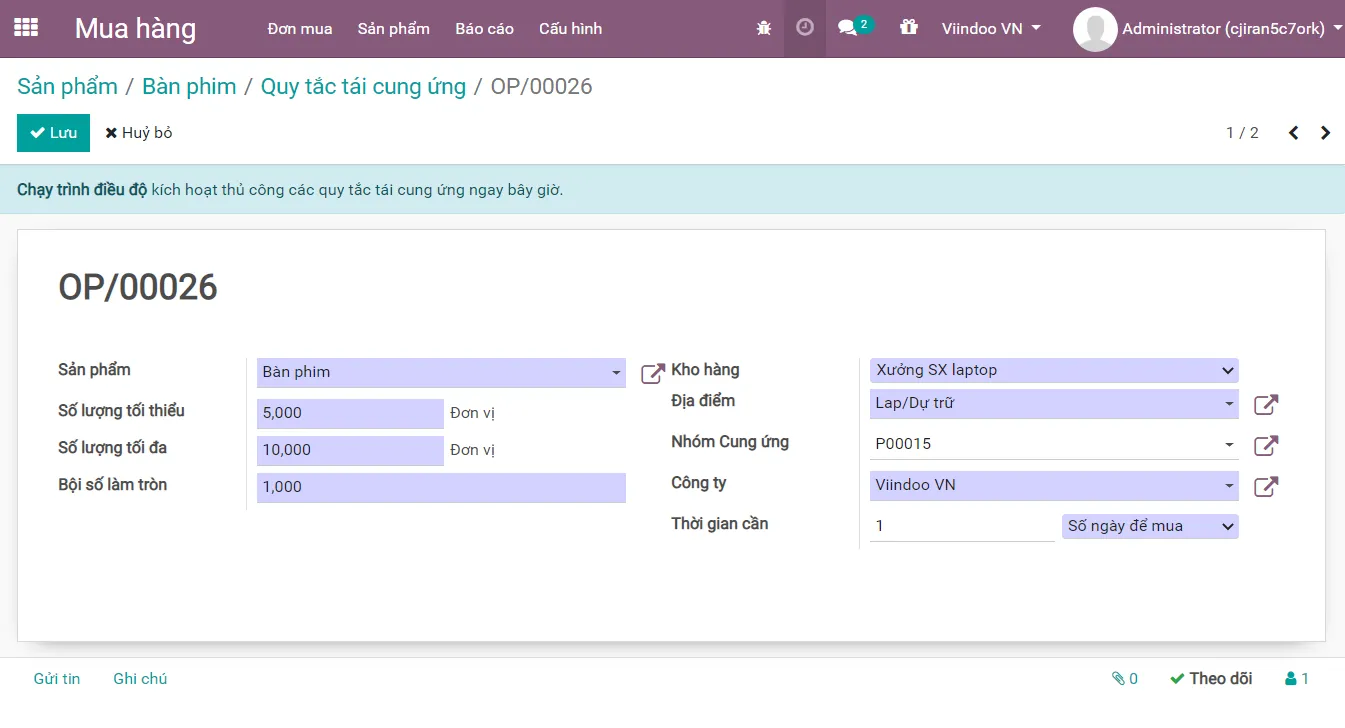Go to next record arrow
Viewport: 1345px width, 728px height.
(1325, 133)
